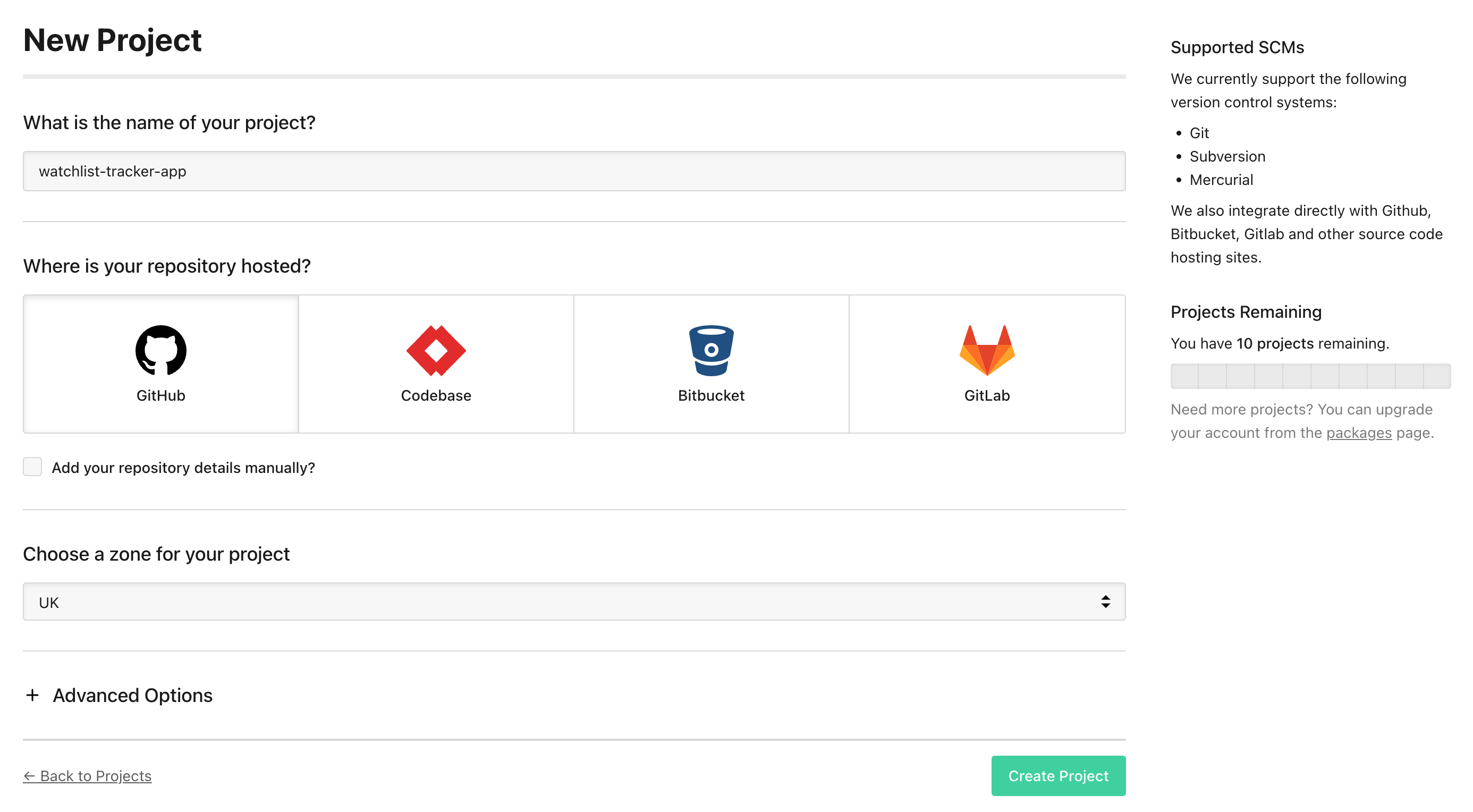Click the Bitbucket bucket logo
The image size is (1473, 812).
[711, 351]
